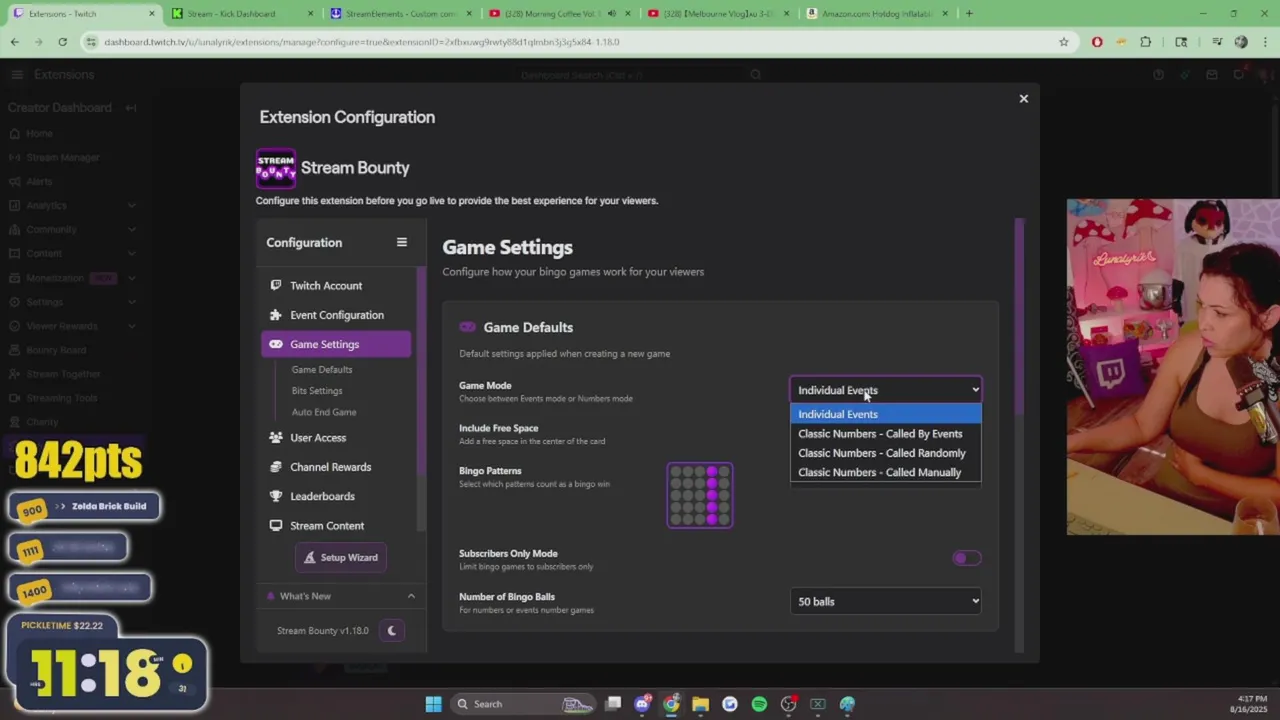Open Paint palette app from taskbar
Image resolution: width=1280 pixels, height=720 pixels.
click(x=847, y=704)
